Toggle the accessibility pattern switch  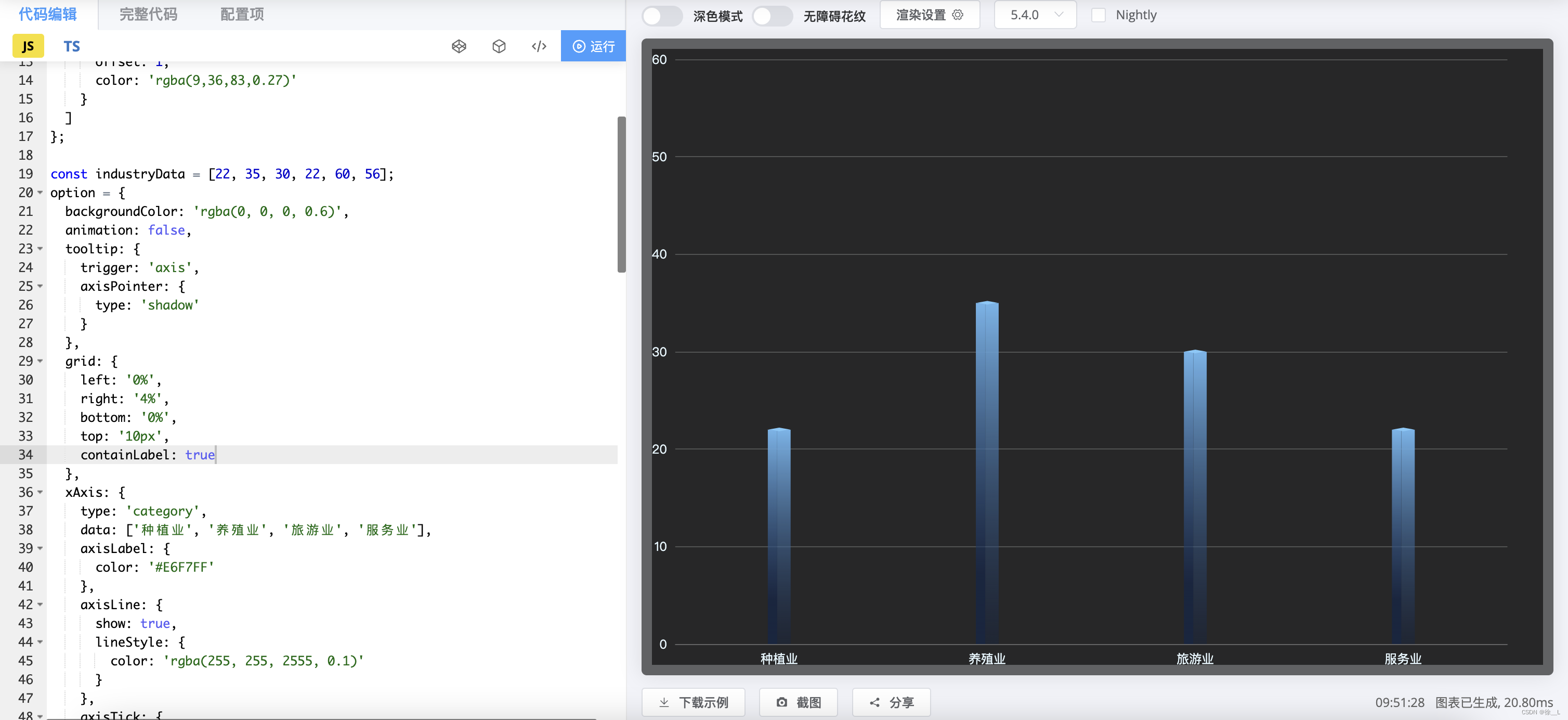pos(772,16)
